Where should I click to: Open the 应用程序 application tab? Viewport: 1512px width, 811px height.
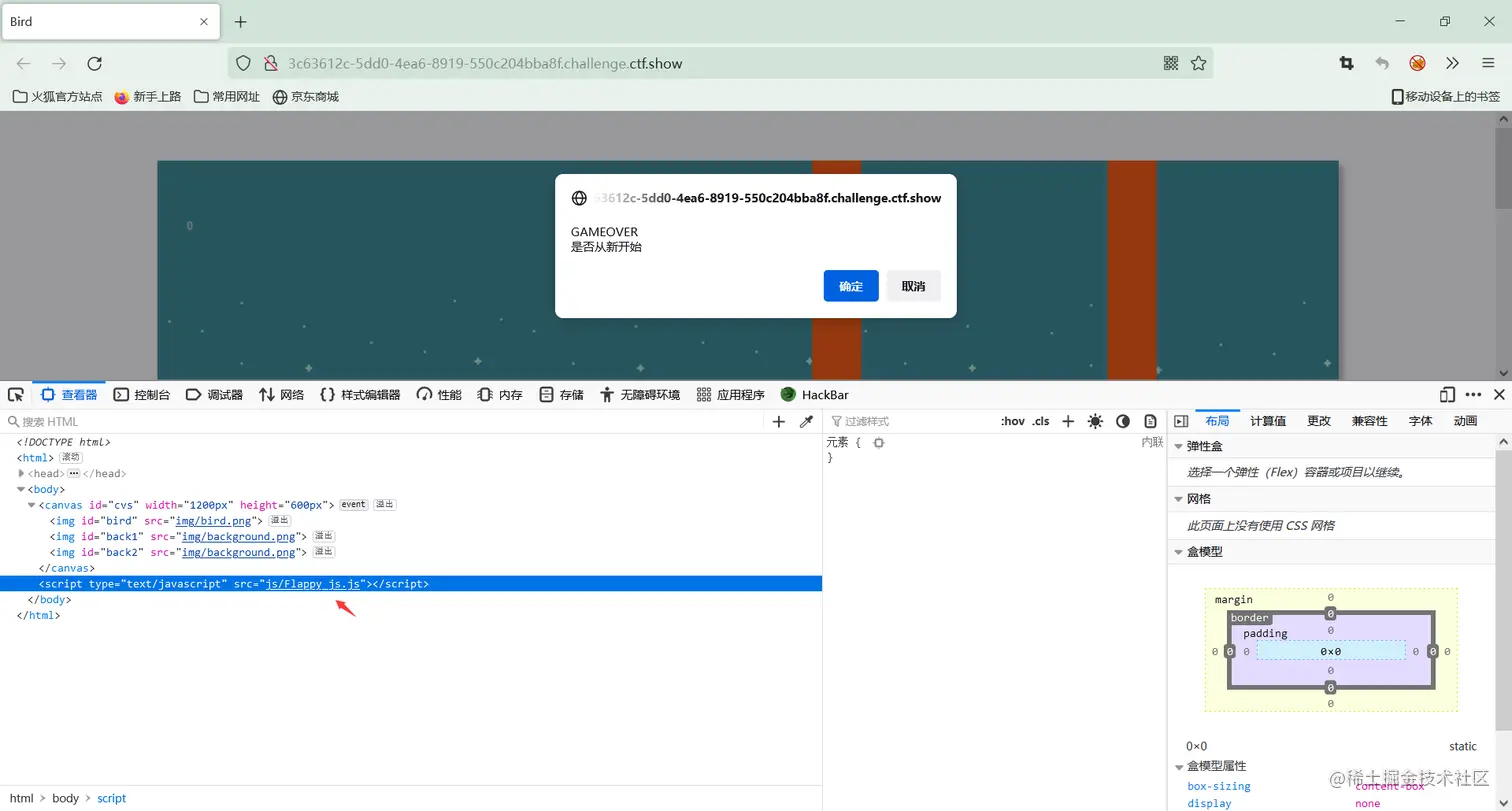731,395
